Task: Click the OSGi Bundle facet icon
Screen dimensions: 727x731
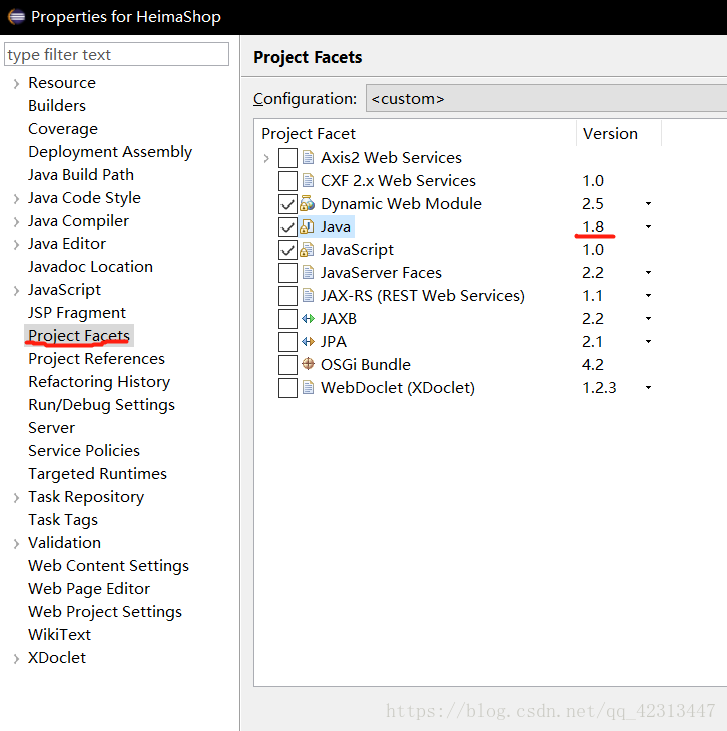Action: coord(308,365)
